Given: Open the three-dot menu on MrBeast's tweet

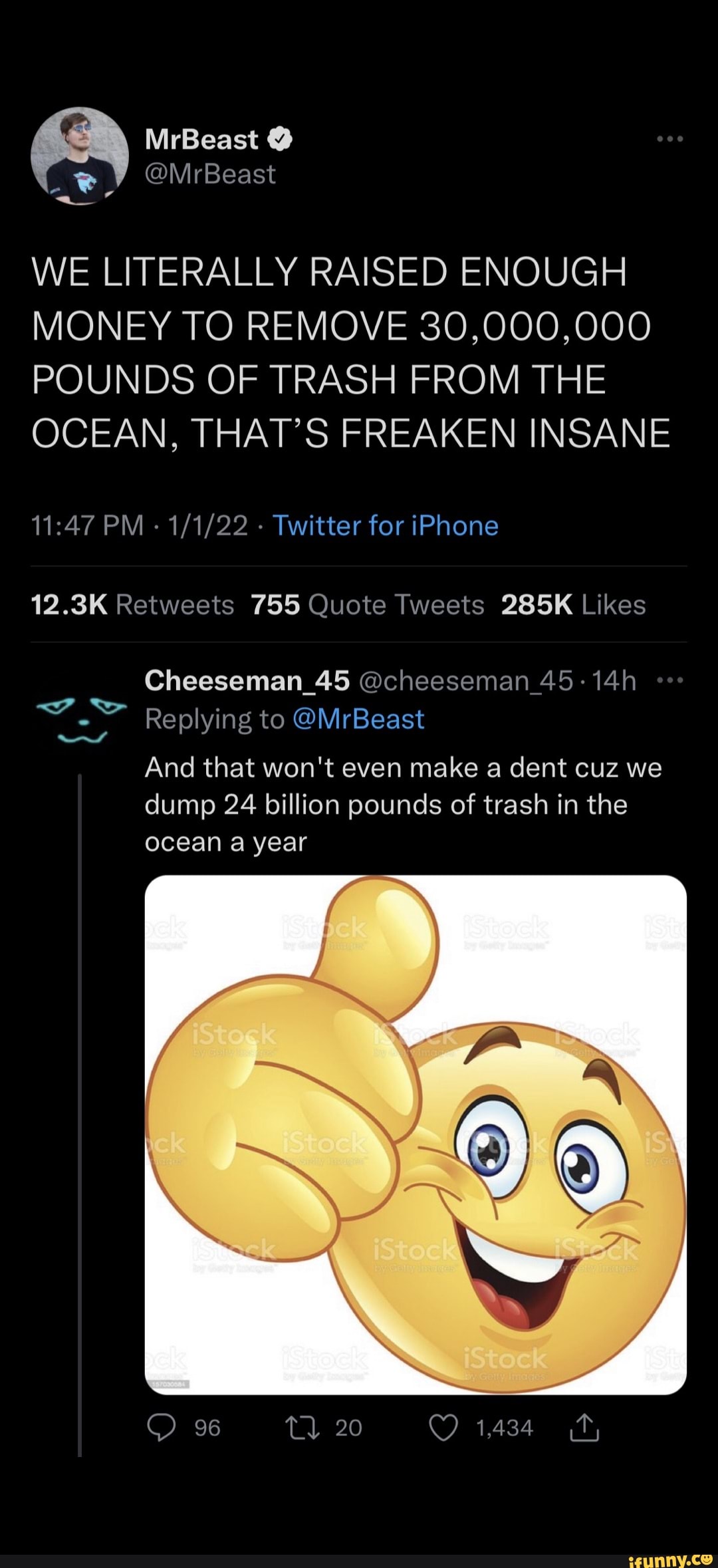Looking at the screenshot, I should click(x=669, y=140).
